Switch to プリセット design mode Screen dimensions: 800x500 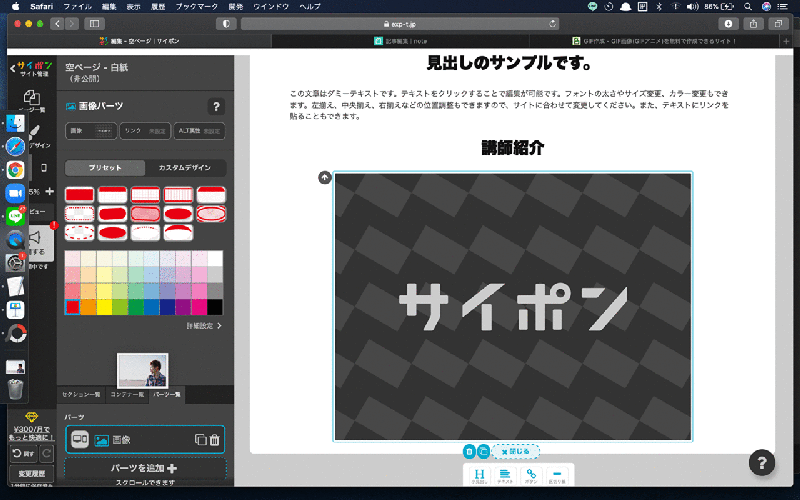click(x=105, y=168)
